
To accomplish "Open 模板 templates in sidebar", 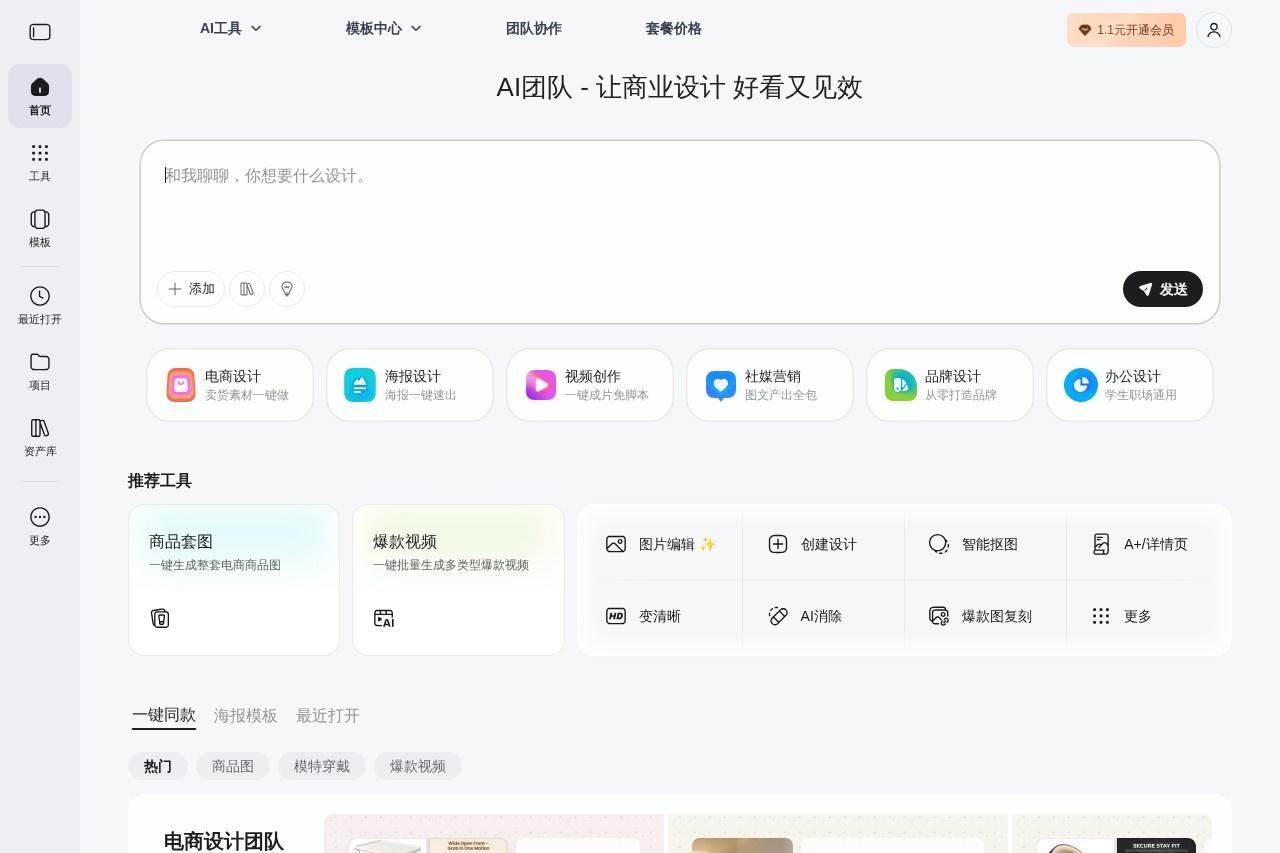I will click(40, 228).
